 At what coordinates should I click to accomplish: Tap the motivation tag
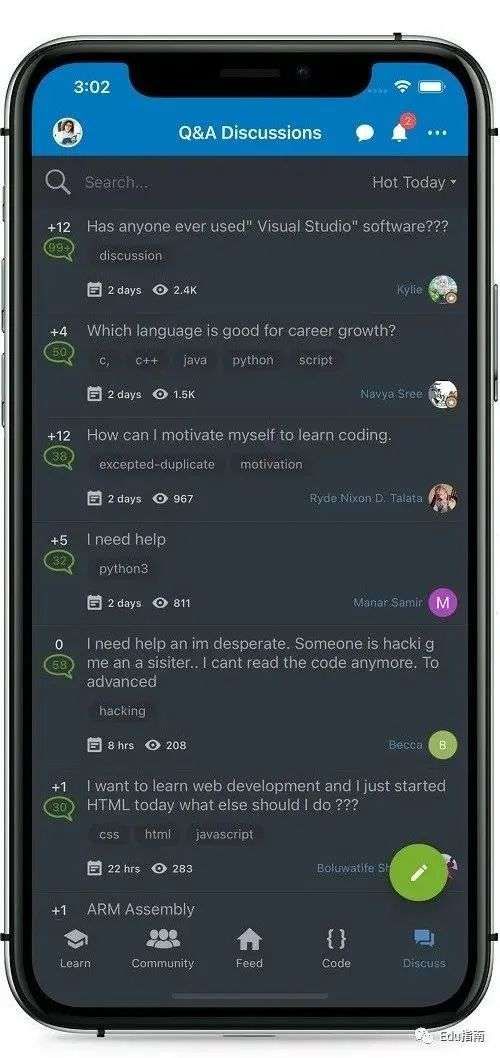tap(271, 464)
